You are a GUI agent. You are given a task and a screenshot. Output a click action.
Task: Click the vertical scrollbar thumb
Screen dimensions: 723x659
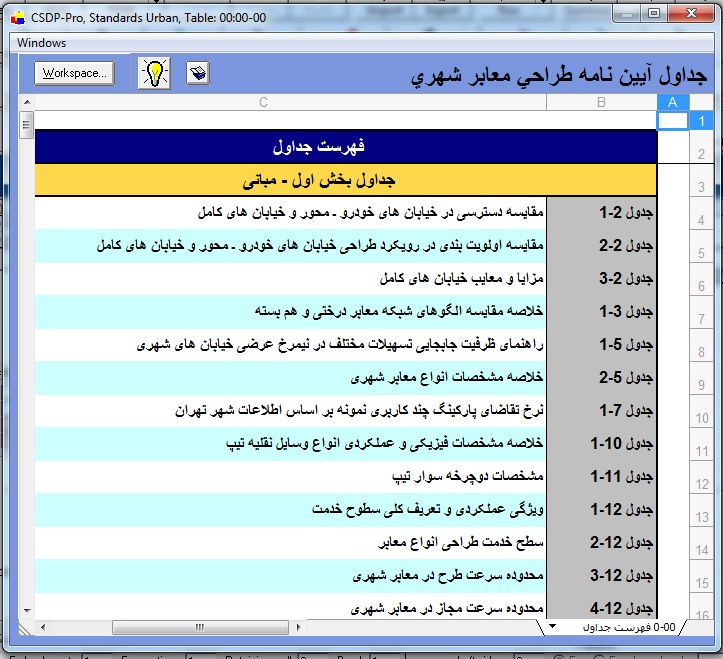coord(27,125)
